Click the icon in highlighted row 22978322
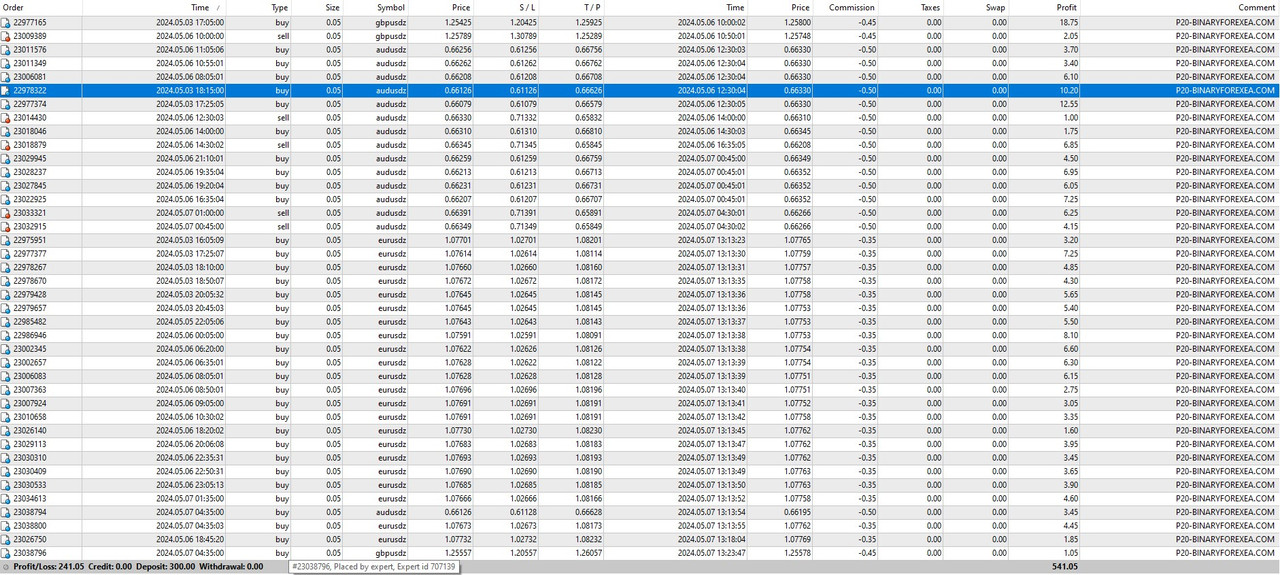The height and width of the screenshot is (575, 1280). click(x=6, y=90)
